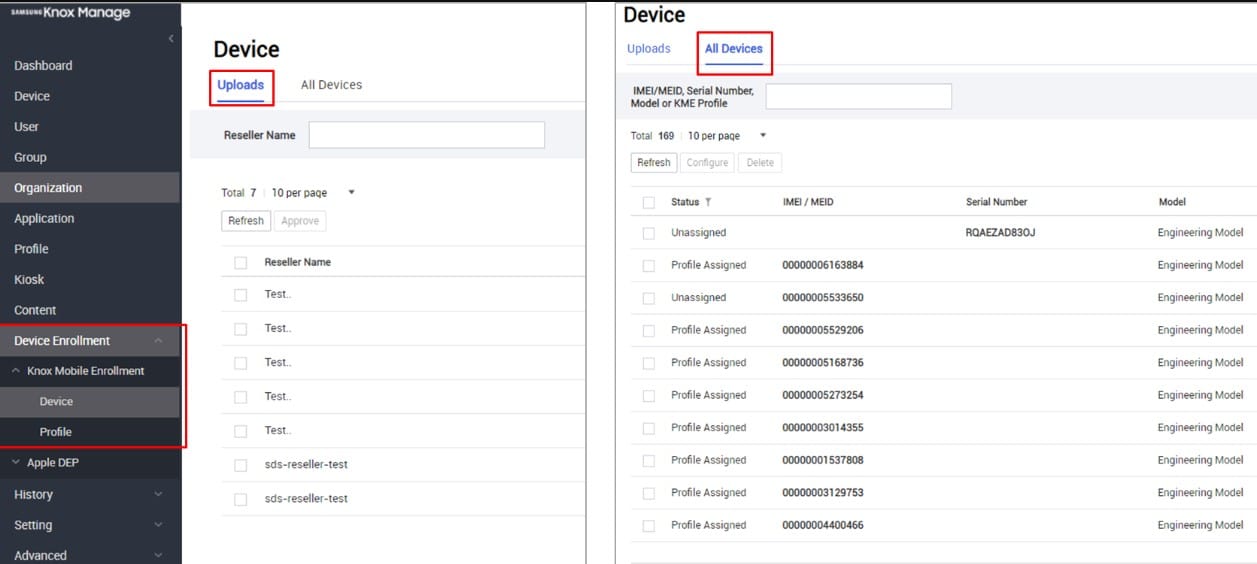
Task: Click the Approve button
Action: (x=300, y=221)
